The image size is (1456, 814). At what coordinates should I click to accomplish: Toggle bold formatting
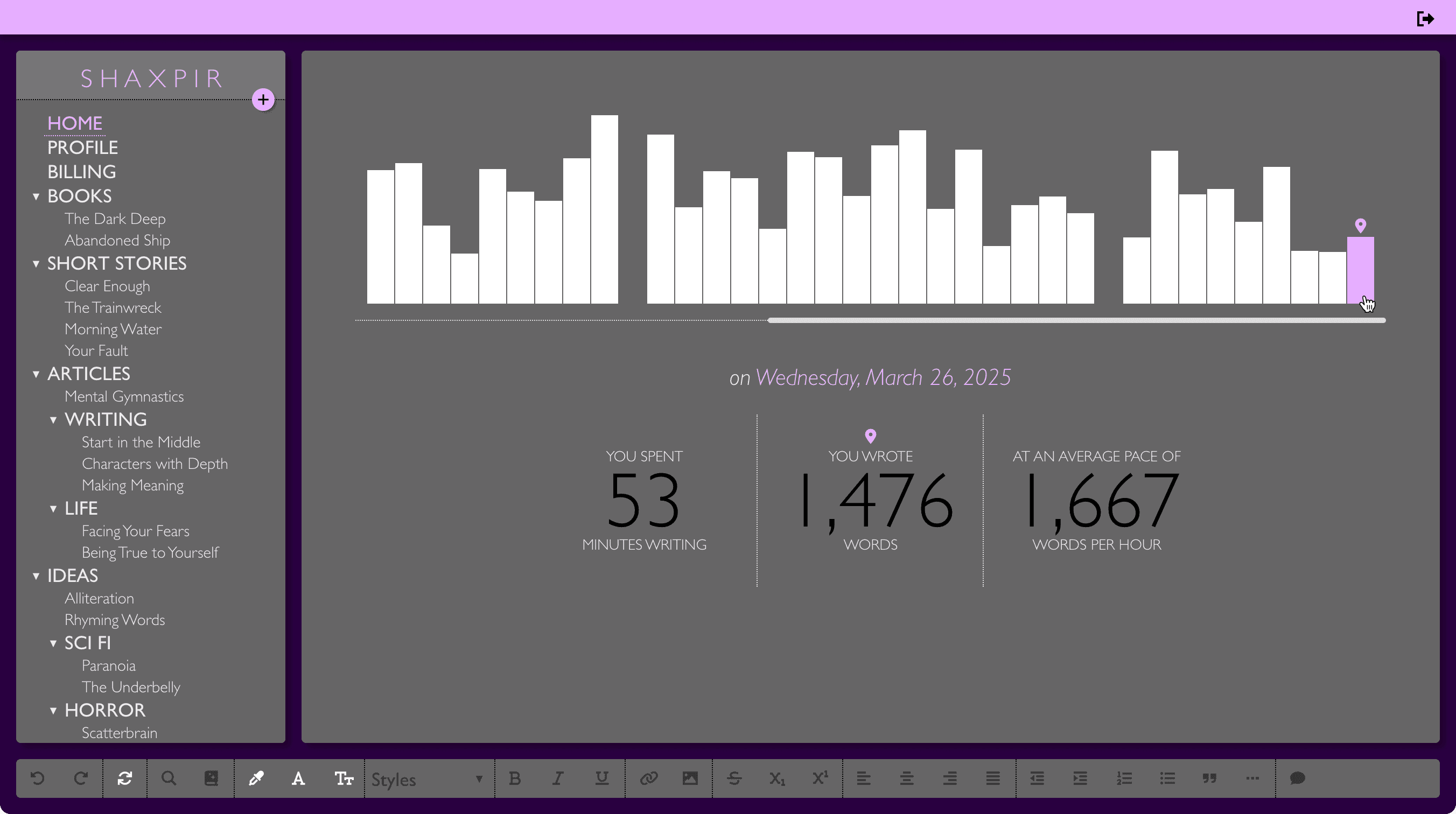click(x=514, y=778)
